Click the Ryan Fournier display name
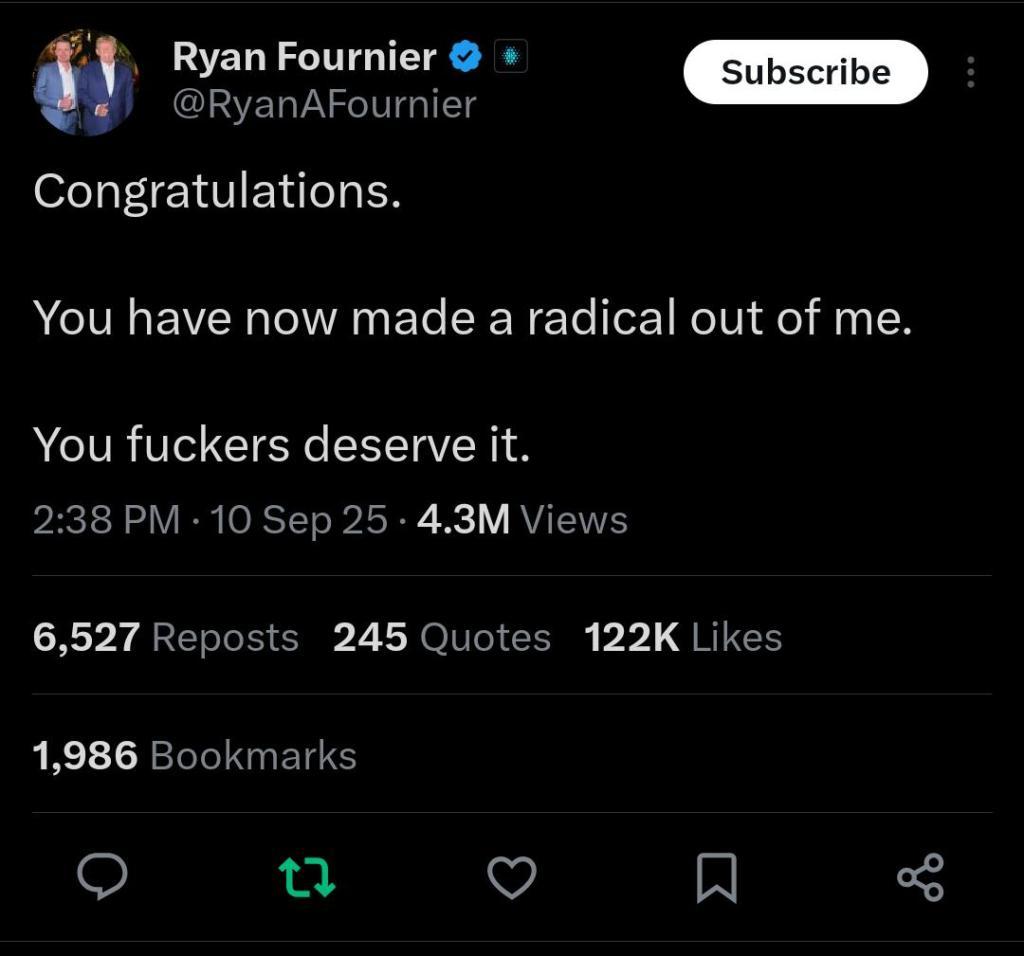The image size is (1024, 956). (x=304, y=57)
